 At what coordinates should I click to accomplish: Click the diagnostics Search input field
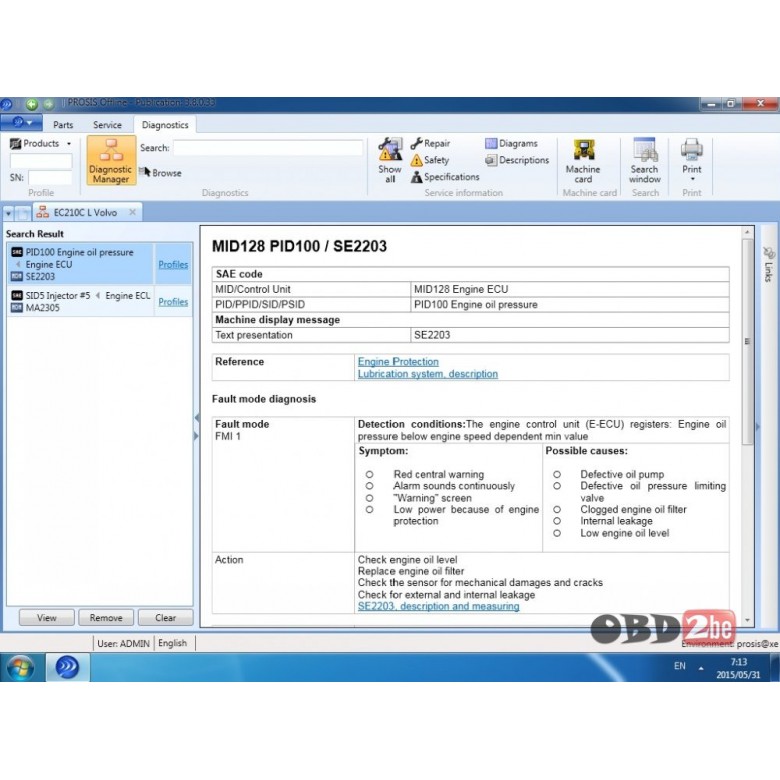point(268,148)
